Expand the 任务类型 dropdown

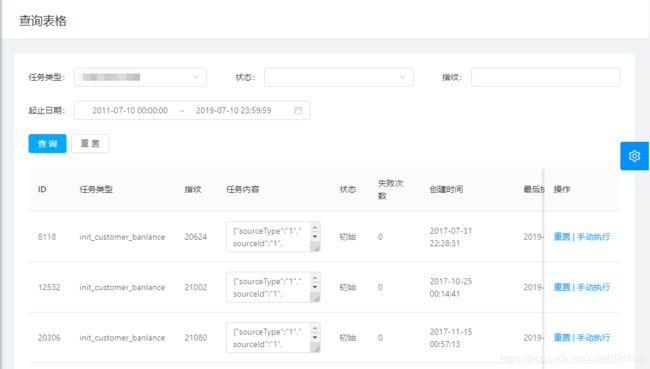point(140,77)
